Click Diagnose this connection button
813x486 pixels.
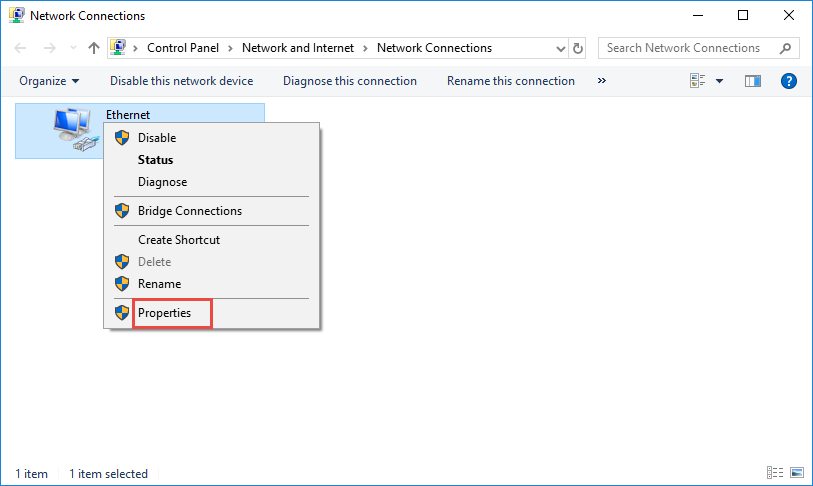point(349,81)
